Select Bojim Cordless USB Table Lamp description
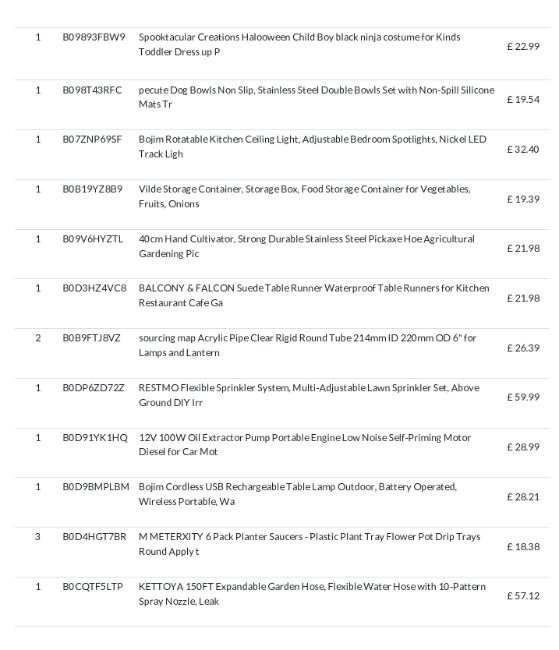This screenshot has height=650, width=559. (x=298, y=494)
